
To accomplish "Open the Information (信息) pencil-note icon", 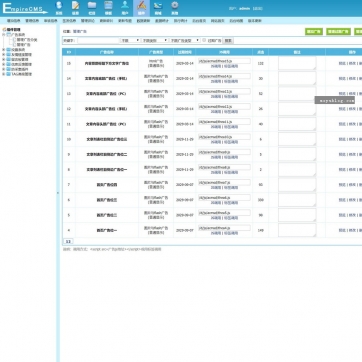I will (x=75, y=8).
